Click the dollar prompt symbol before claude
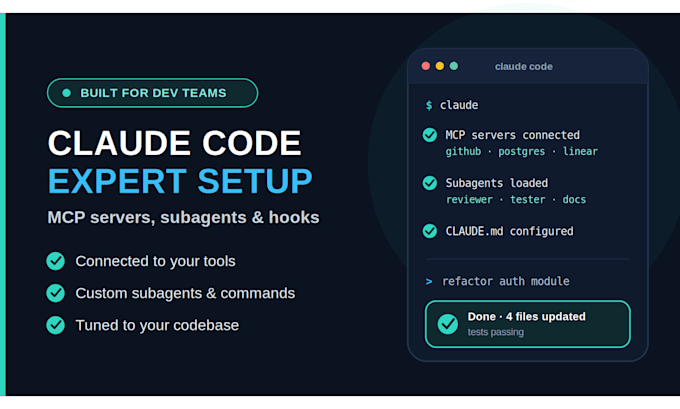Screen dimensions: 680x409 click(429, 105)
